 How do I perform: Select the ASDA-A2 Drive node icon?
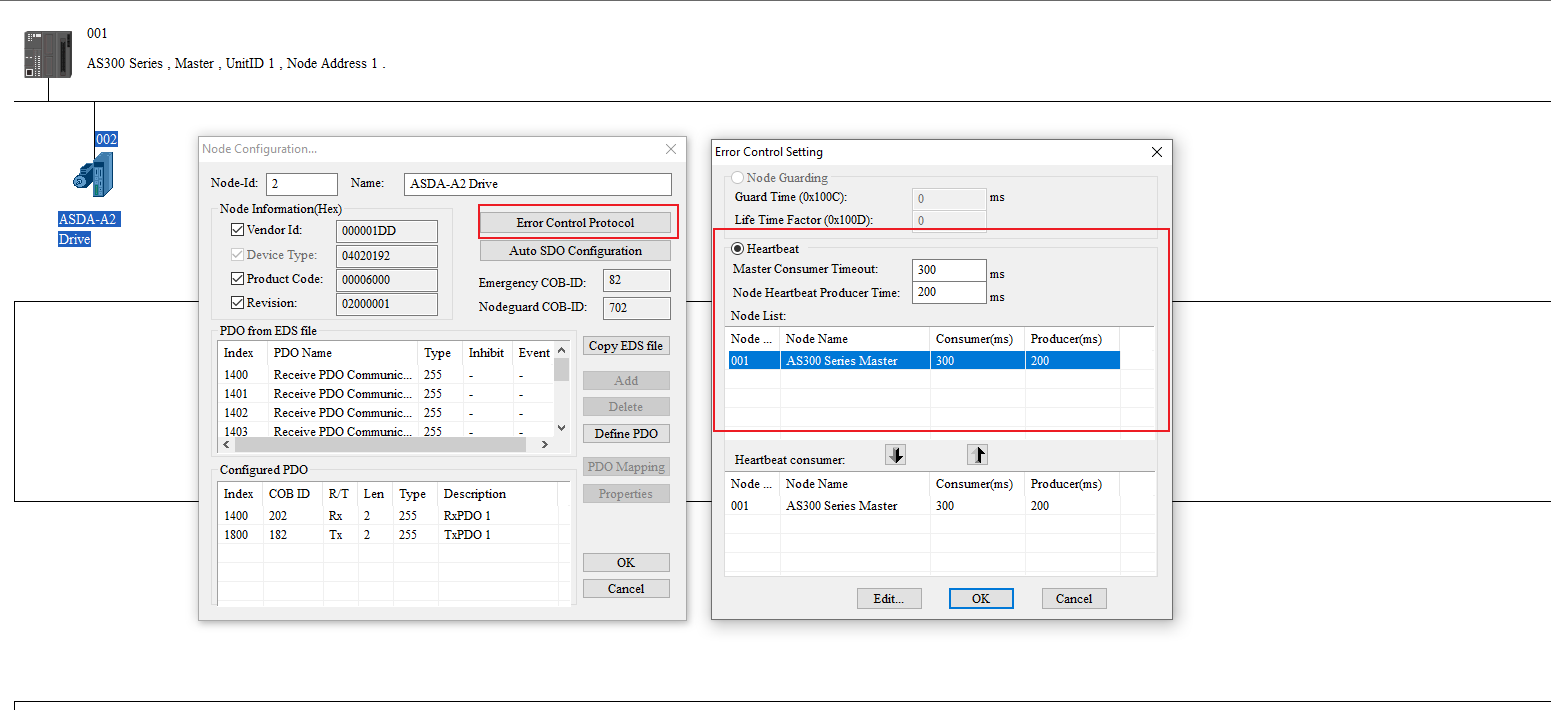94,174
